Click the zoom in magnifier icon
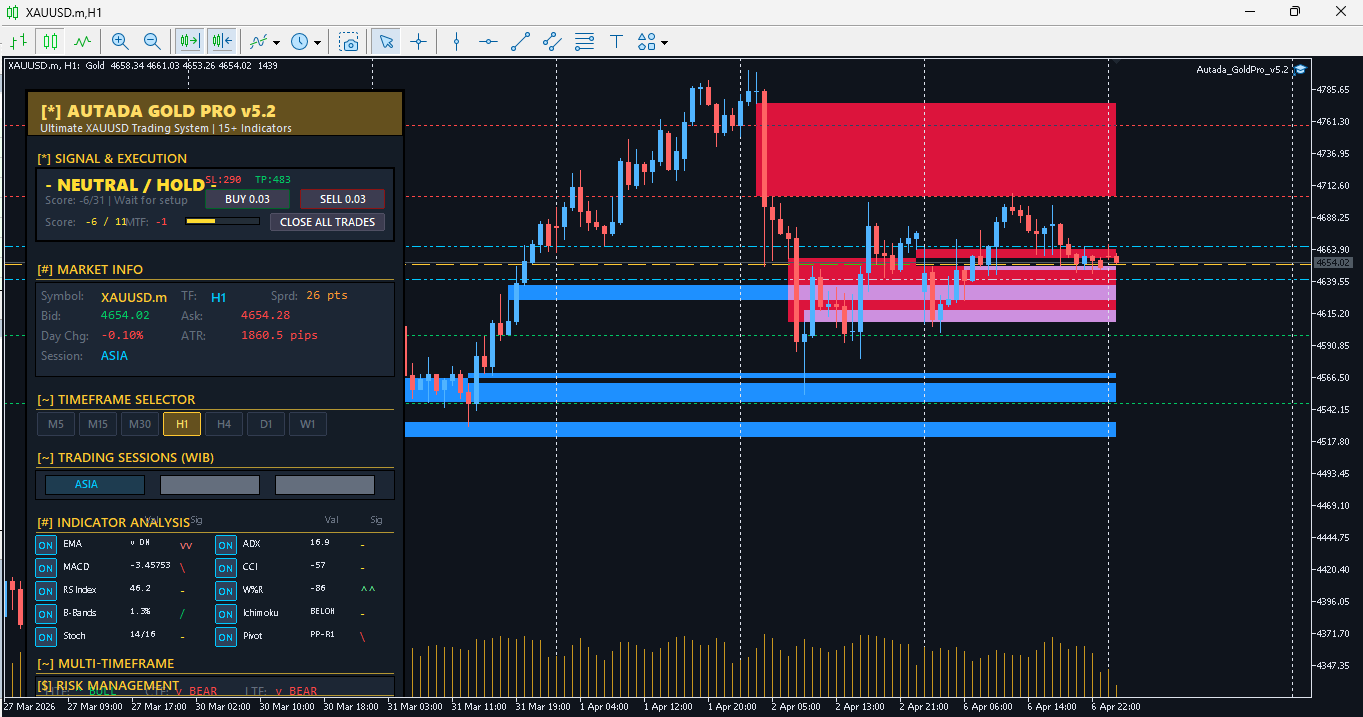The image size is (1363, 717). [120, 41]
